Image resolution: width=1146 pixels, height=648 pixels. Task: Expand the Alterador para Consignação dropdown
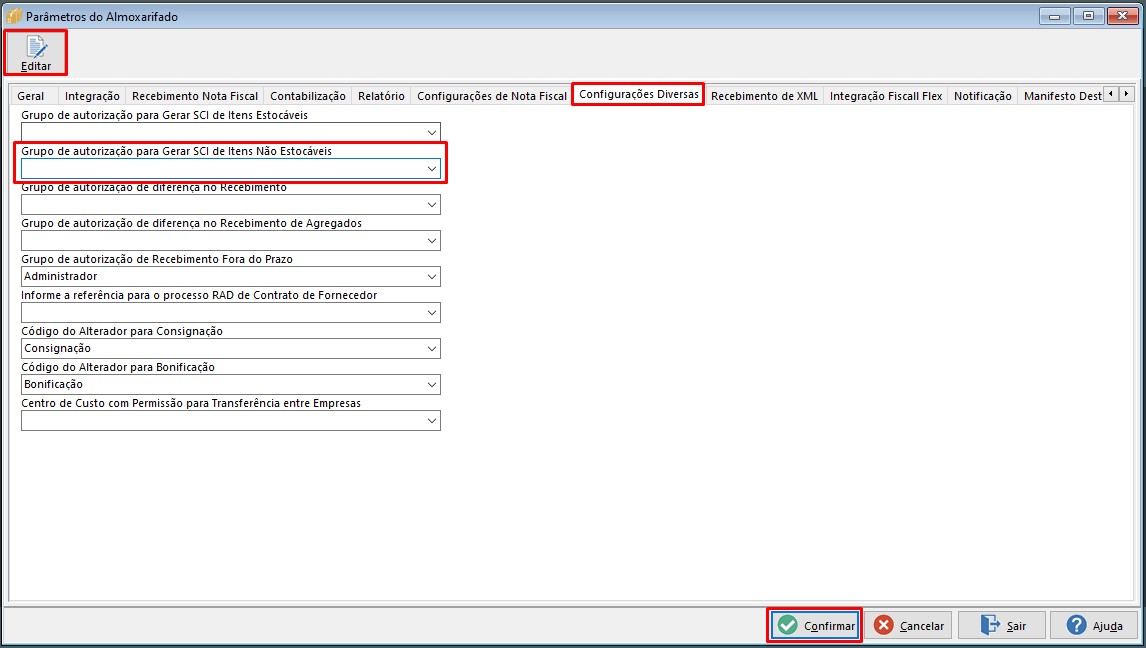pos(431,348)
